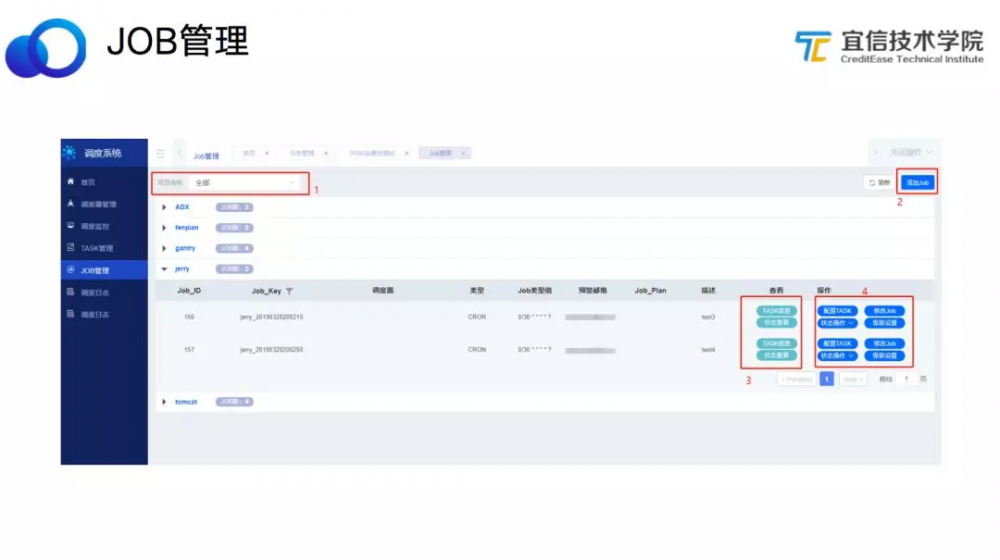Expand the ADX project row
Screen dimensions: 1000x560
point(165,207)
